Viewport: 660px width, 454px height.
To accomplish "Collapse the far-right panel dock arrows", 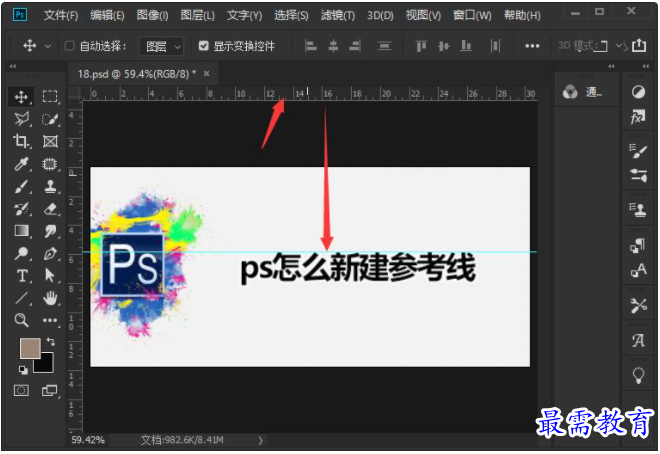I will [646, 66].
